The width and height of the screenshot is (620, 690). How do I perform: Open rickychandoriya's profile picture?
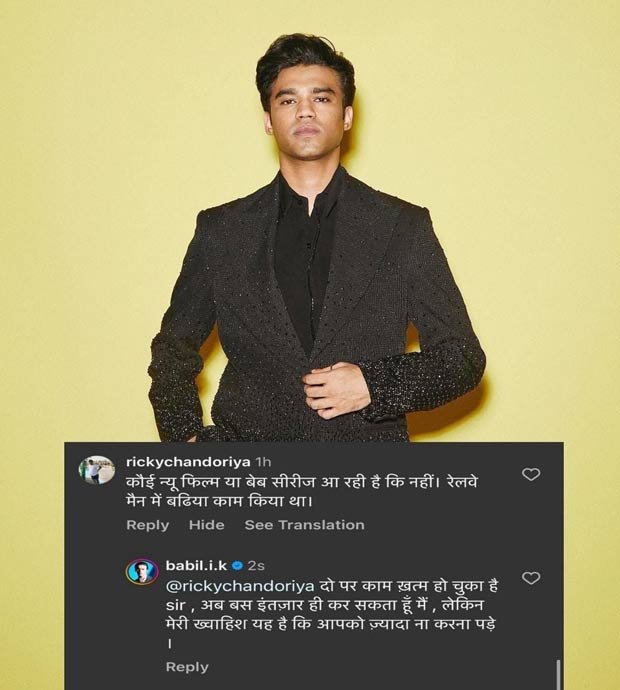[97, 470]
